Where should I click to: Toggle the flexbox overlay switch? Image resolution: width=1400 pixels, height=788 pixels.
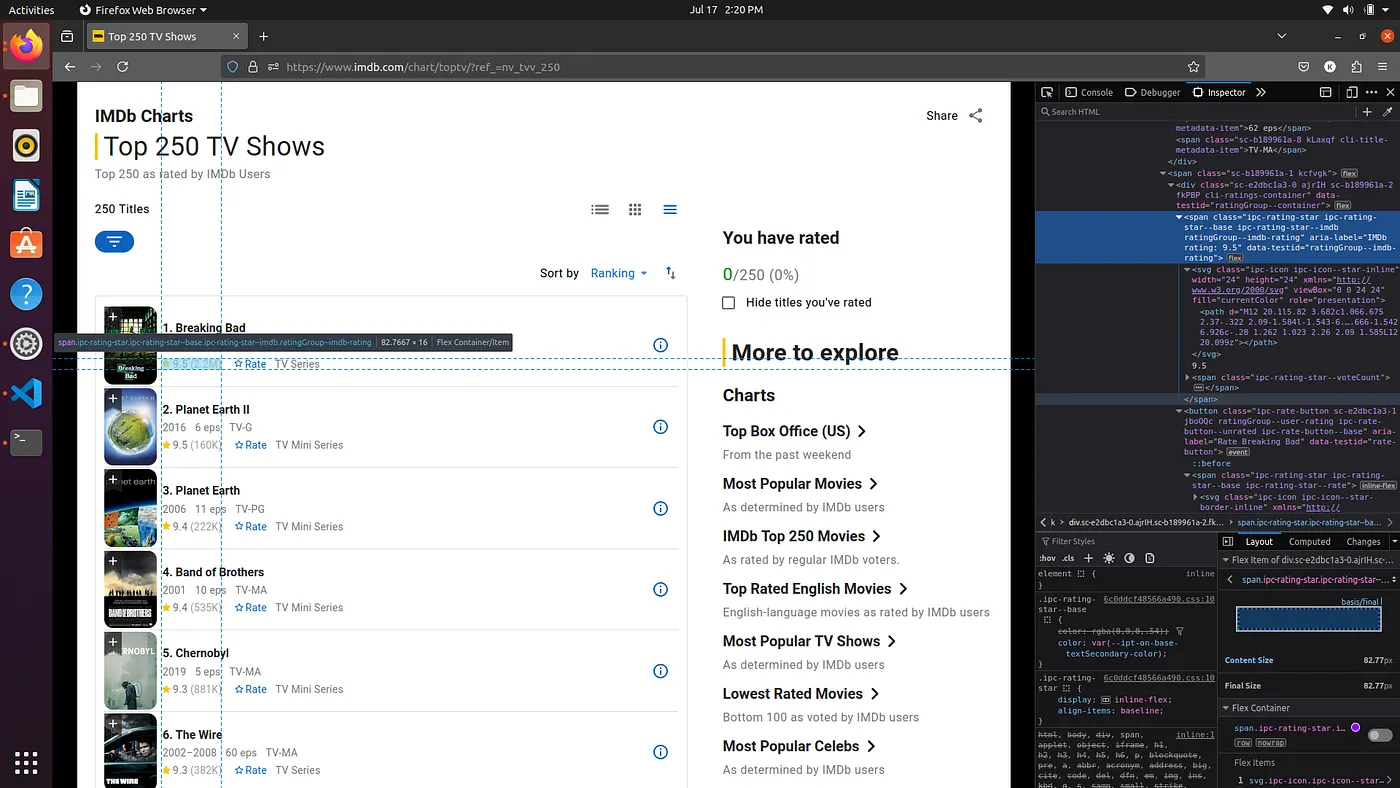[x=1380, y=735]
